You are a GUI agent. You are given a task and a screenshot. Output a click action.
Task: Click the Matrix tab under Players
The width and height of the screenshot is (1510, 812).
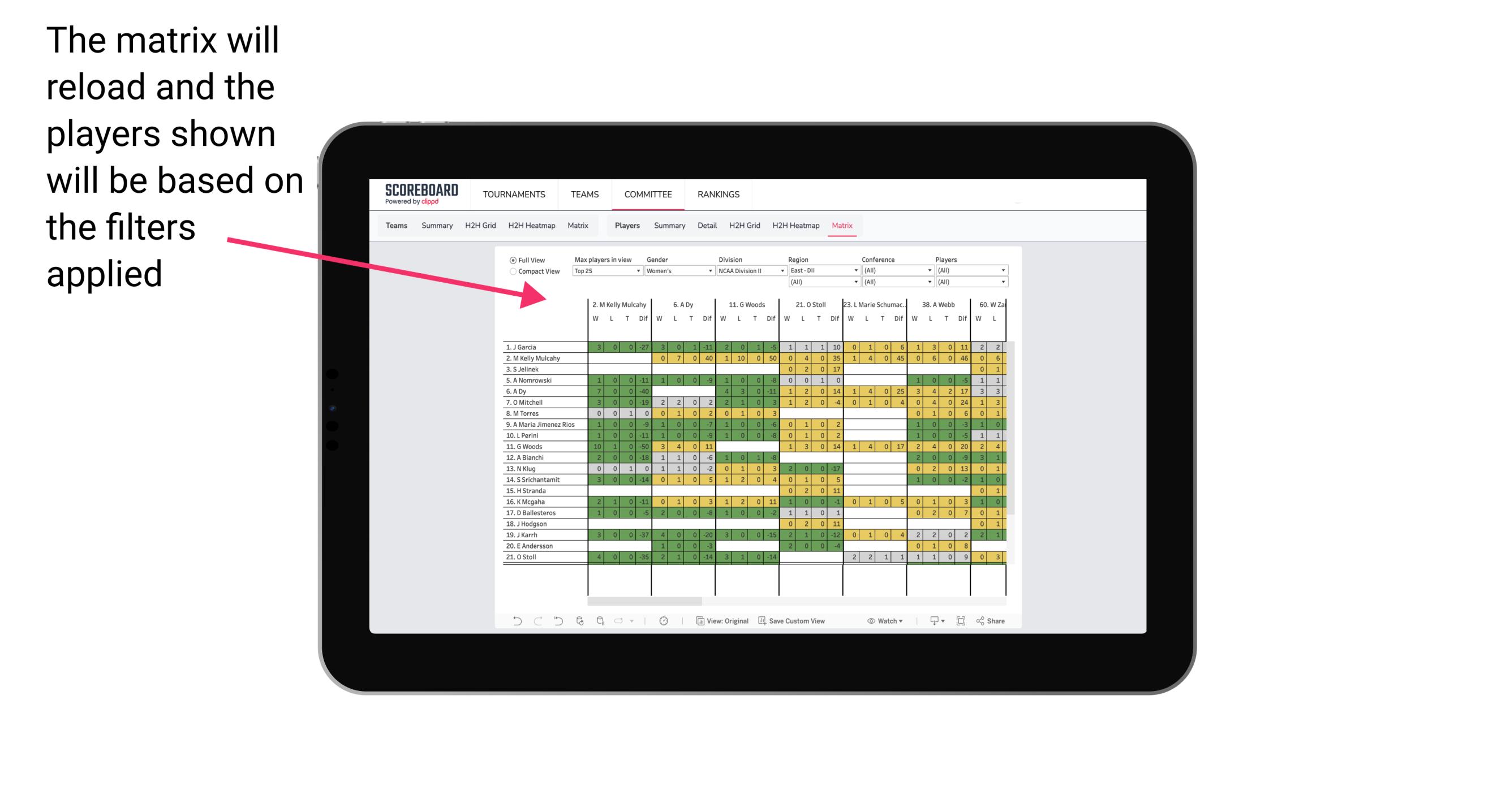839,226
